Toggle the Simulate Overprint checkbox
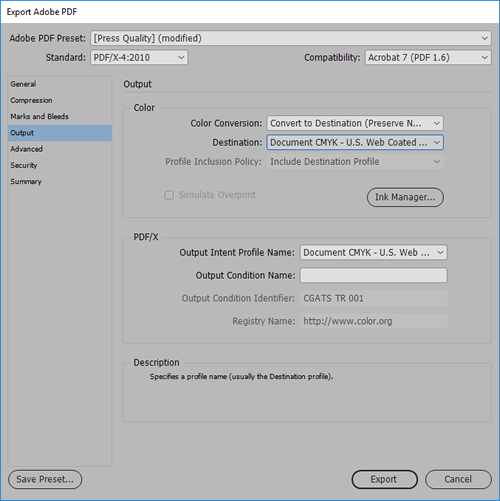Screen dimensions: 500x501 [x=169, y=195]
